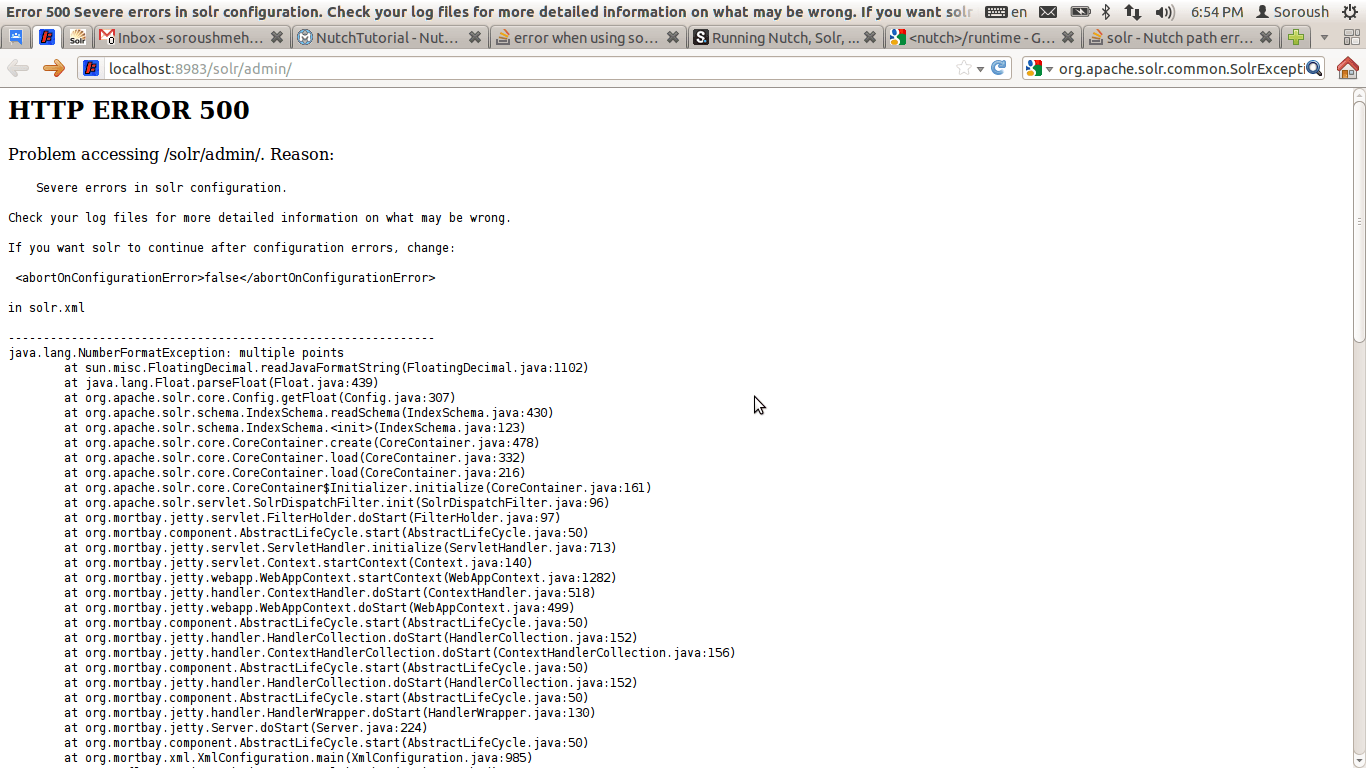Viewport: 1366px width, 768px height.
Task: Click the IndexSchema.readSchema stack trace line
Action: pos(309,413)
